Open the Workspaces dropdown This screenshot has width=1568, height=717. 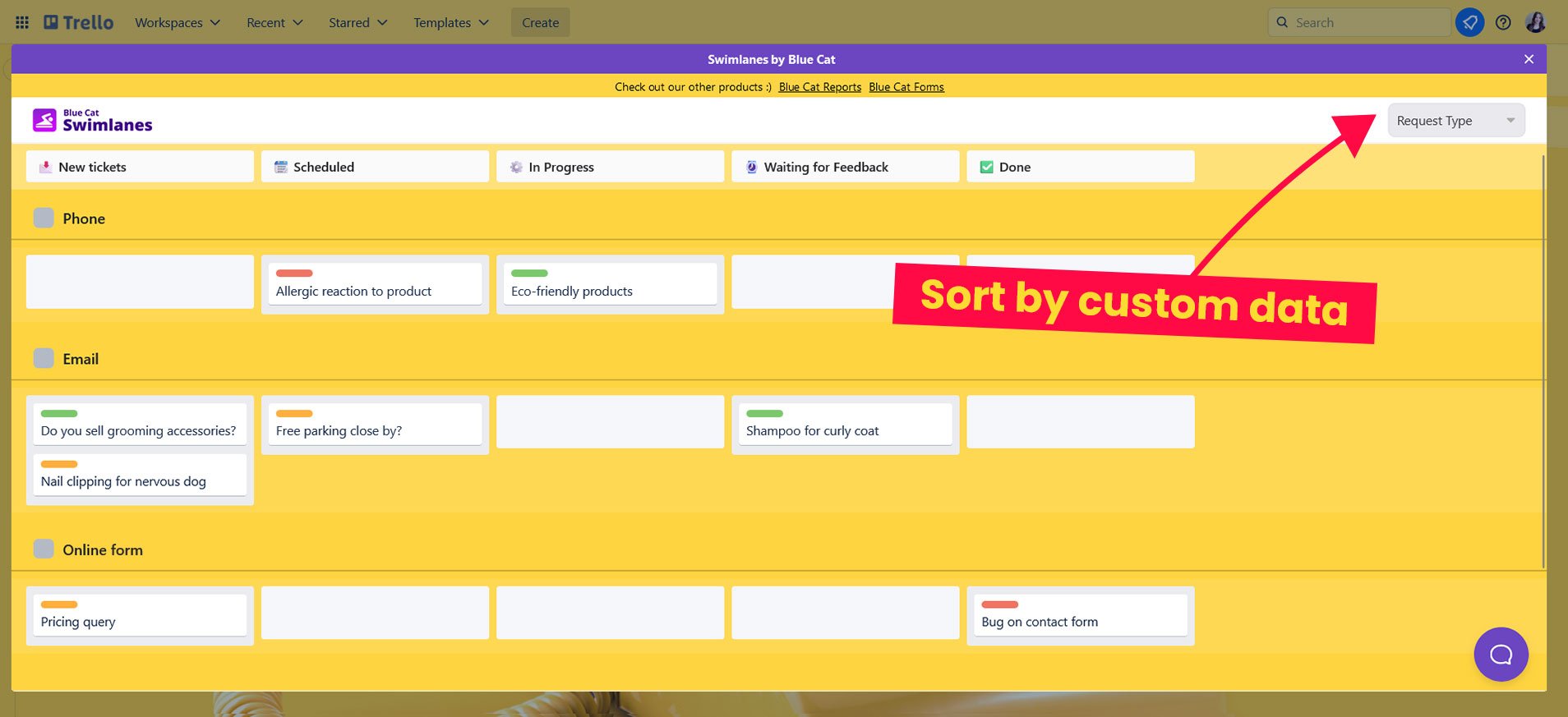point(178,22)
